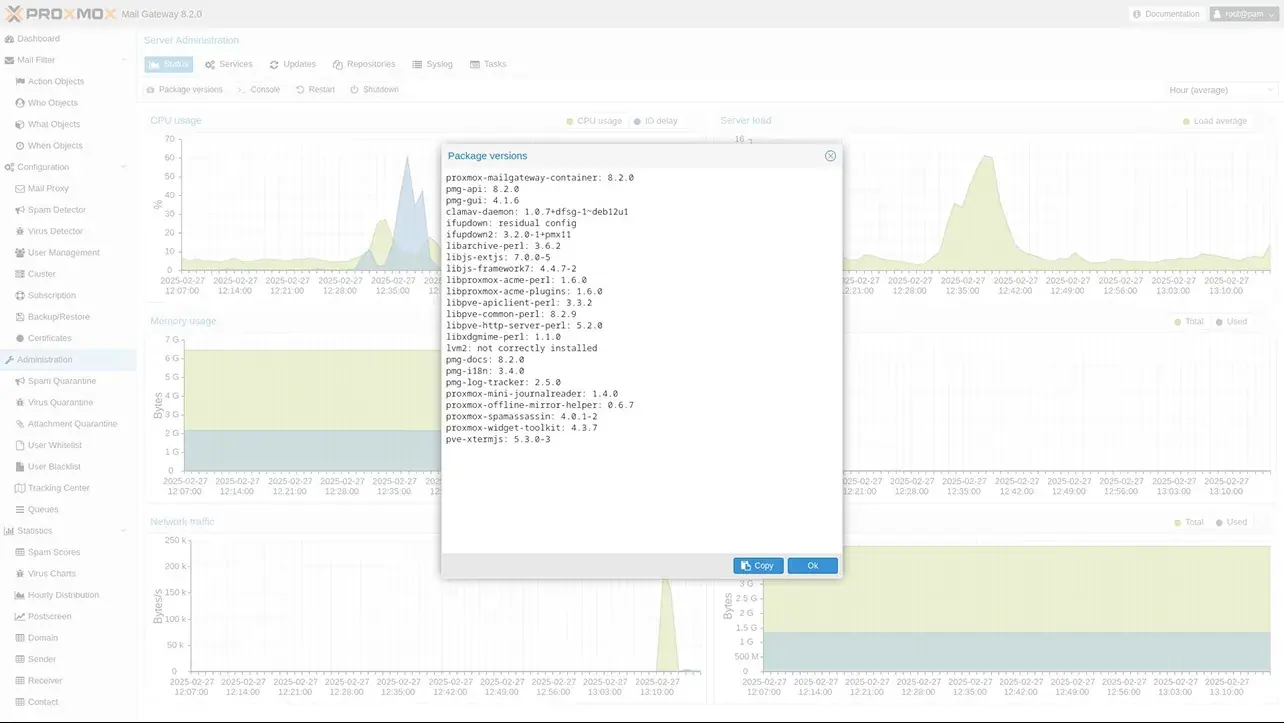This screenshot has width=1284, height=723.
Task: Click the Virus Quarantine bug icon
Action: 20,403
